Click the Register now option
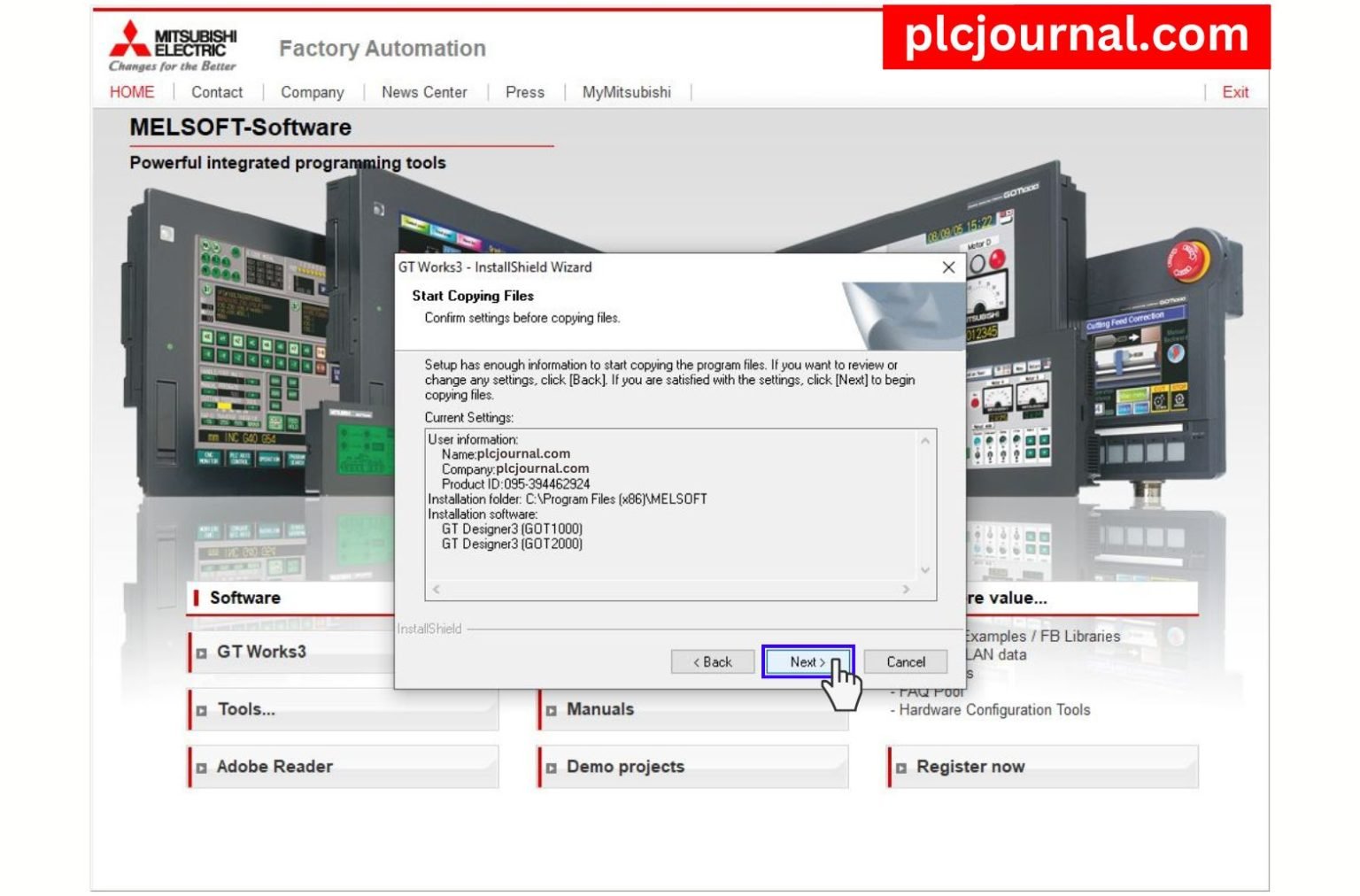This screenshot has width=1360, height=896. point(970,766)
